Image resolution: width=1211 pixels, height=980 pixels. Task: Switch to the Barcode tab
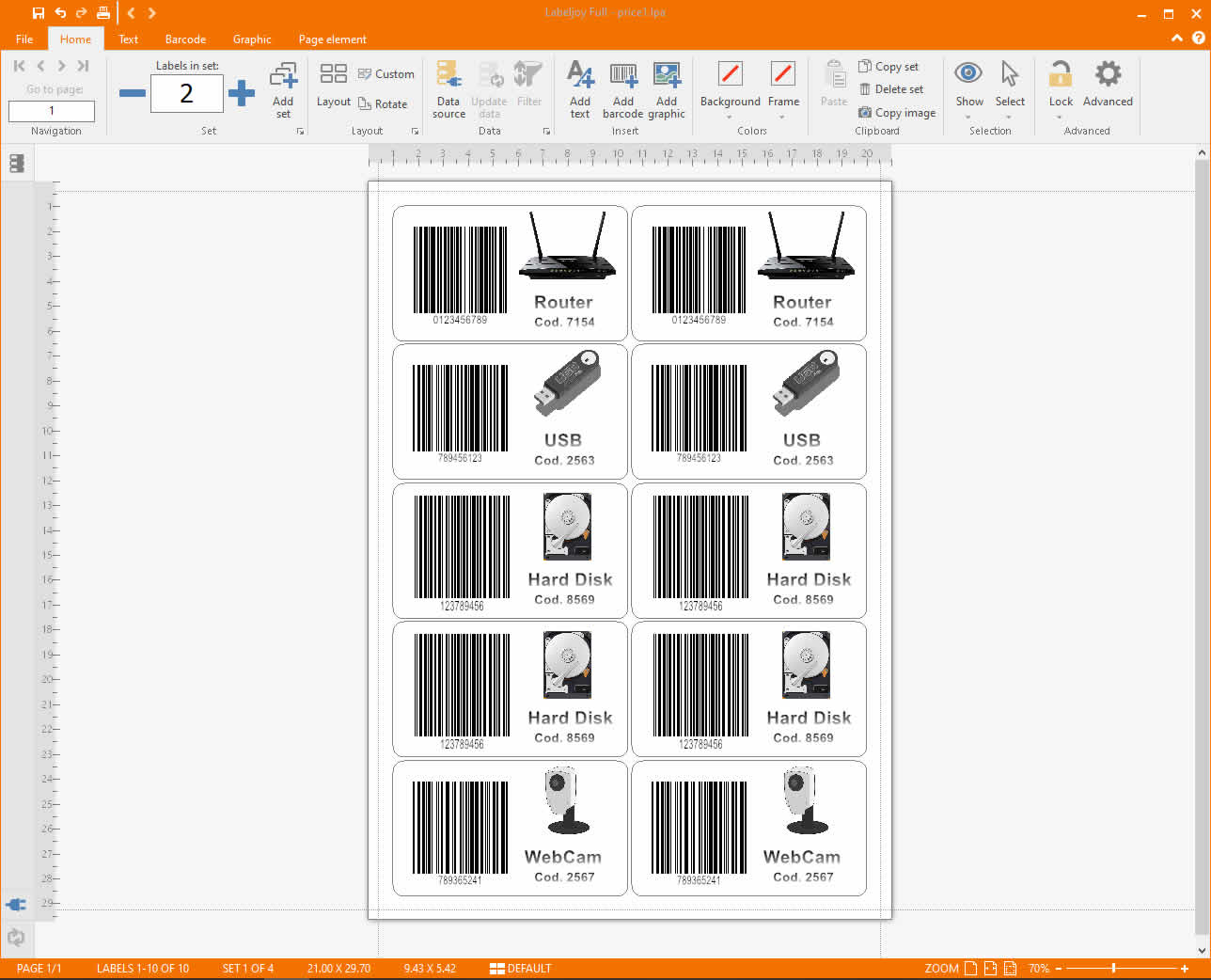(185, 40)
